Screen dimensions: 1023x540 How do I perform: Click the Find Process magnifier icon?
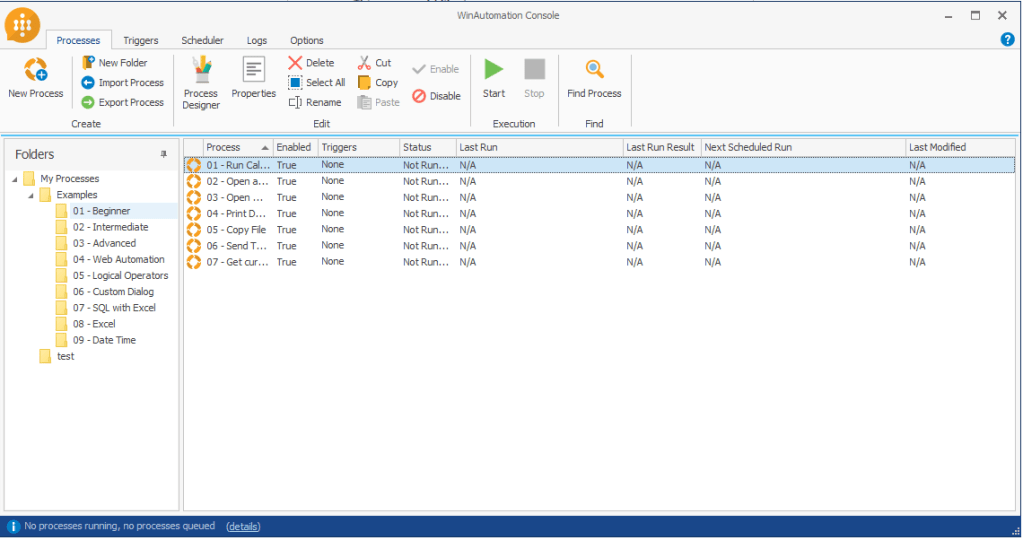point(594,70)
